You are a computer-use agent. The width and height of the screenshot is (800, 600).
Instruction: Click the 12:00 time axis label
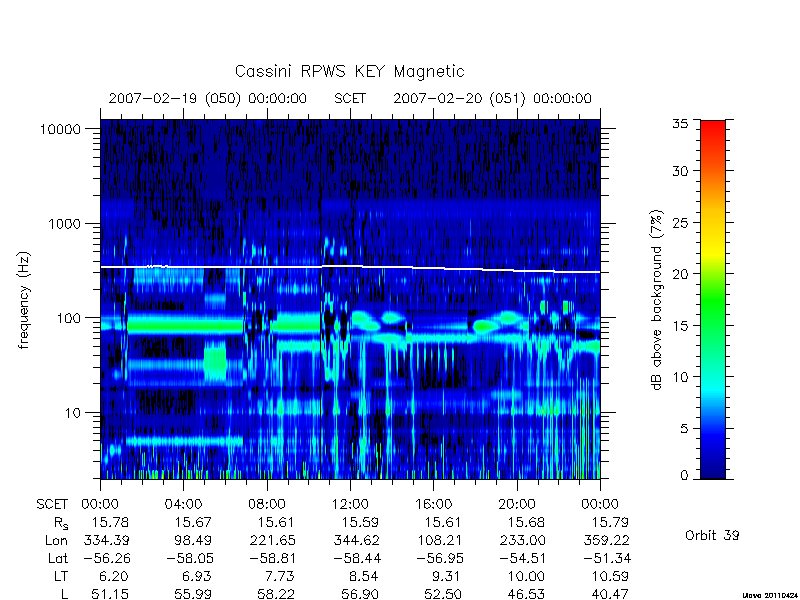point(350,505)
